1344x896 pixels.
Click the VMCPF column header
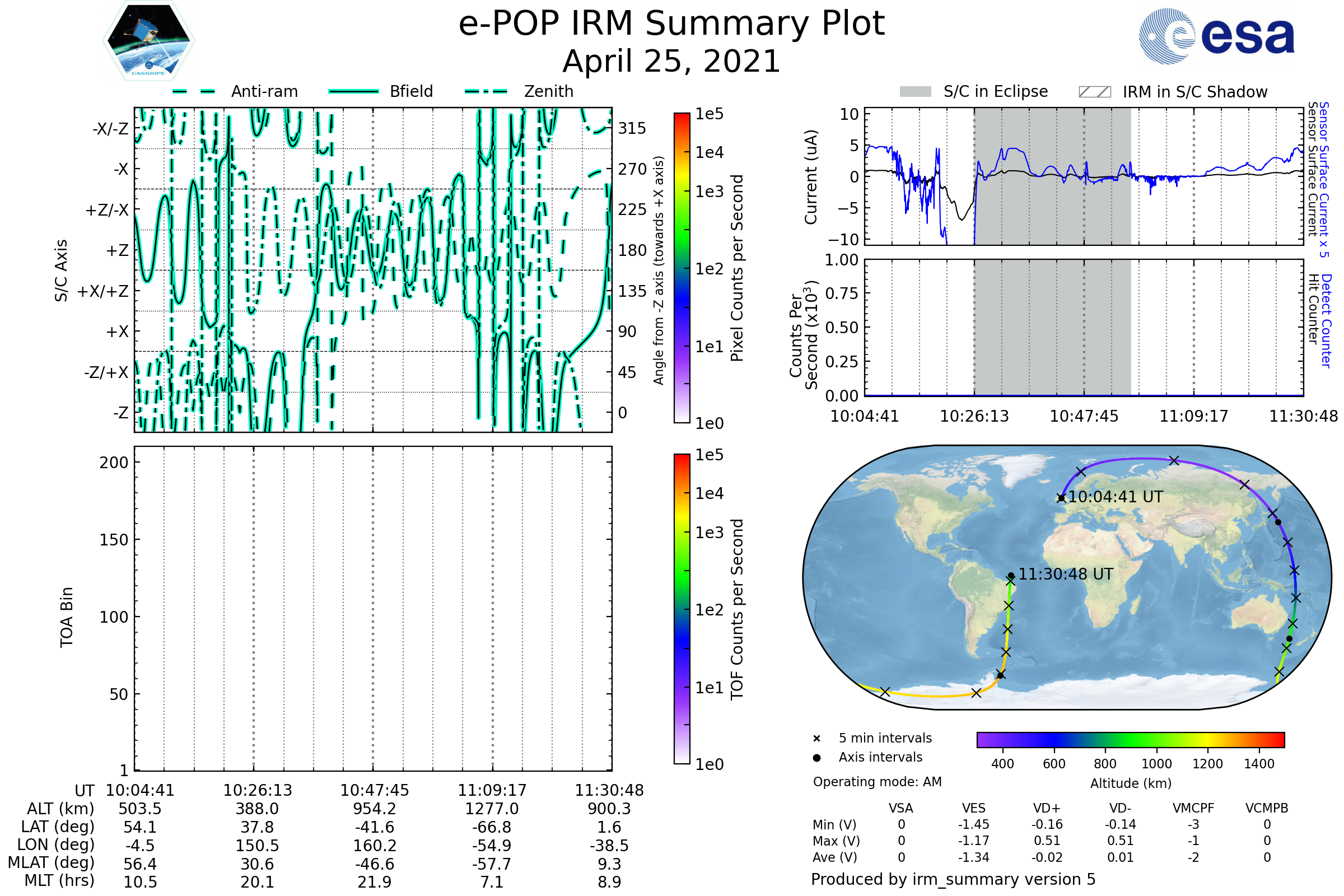click(x=1193, y=808)
